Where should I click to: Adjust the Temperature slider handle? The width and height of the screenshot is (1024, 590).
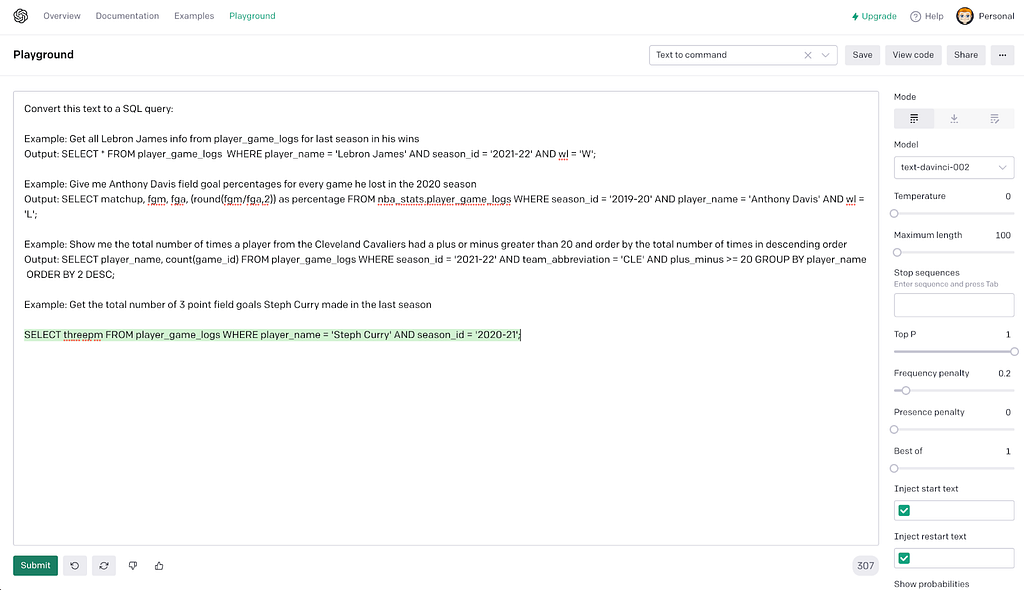click(894, 213)
